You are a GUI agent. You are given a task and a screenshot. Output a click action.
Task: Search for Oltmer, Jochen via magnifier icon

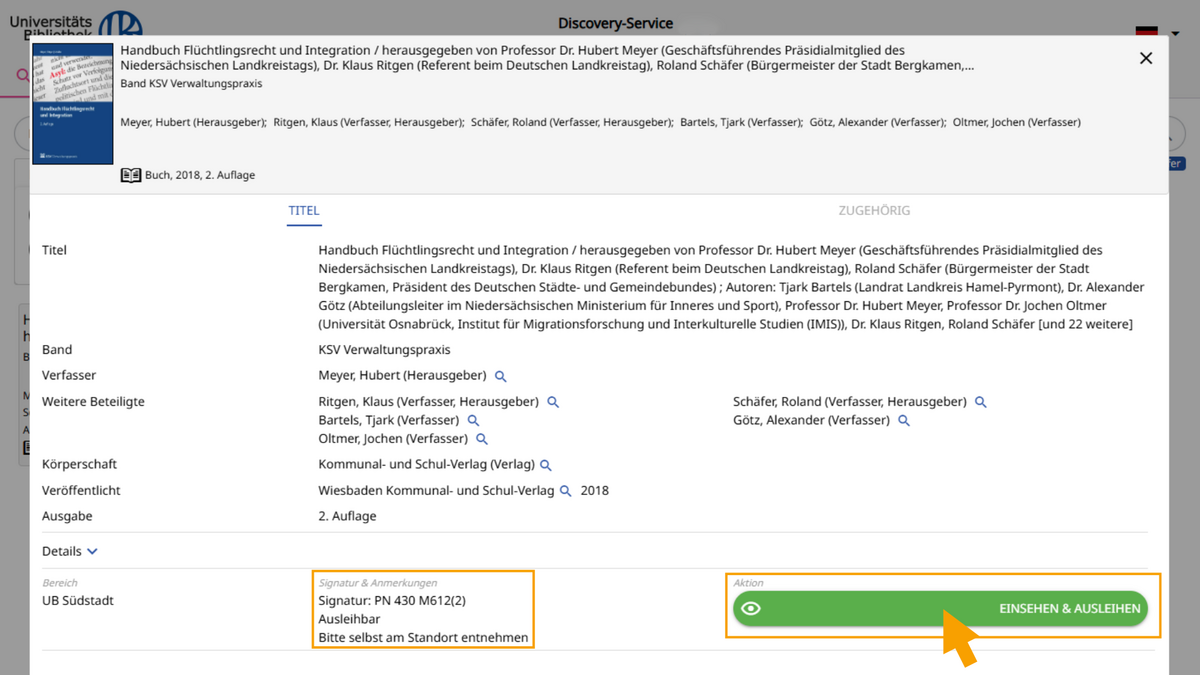click(x=482, y=439)
